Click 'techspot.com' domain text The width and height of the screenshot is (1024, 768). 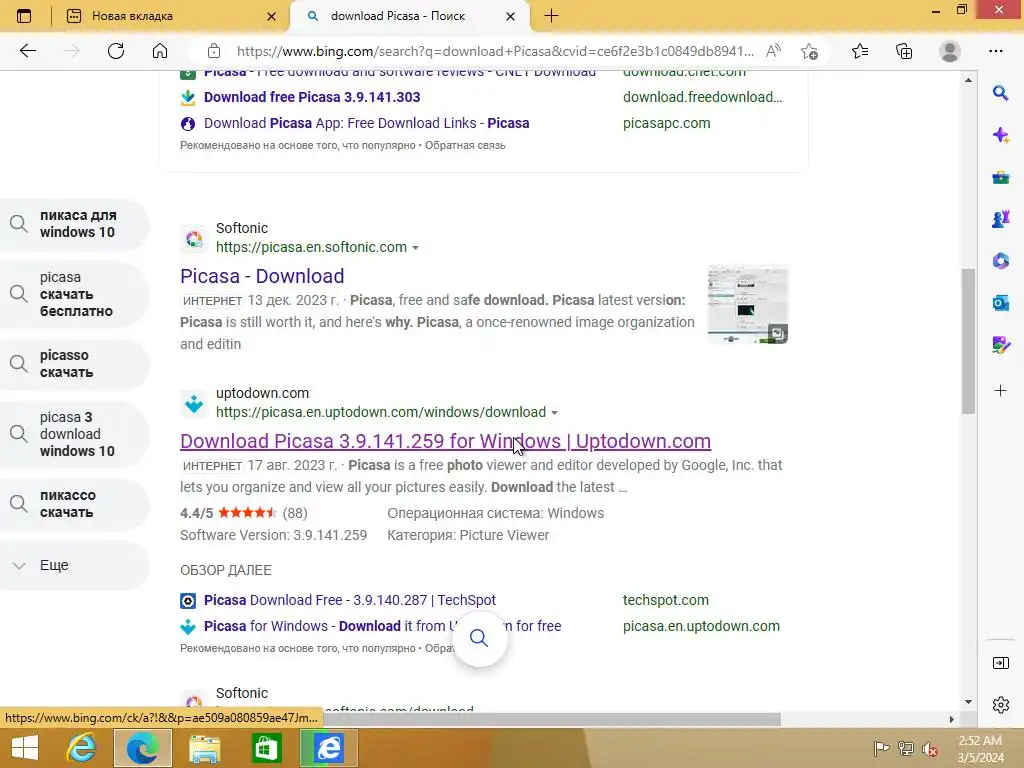(x=665, y=600)
